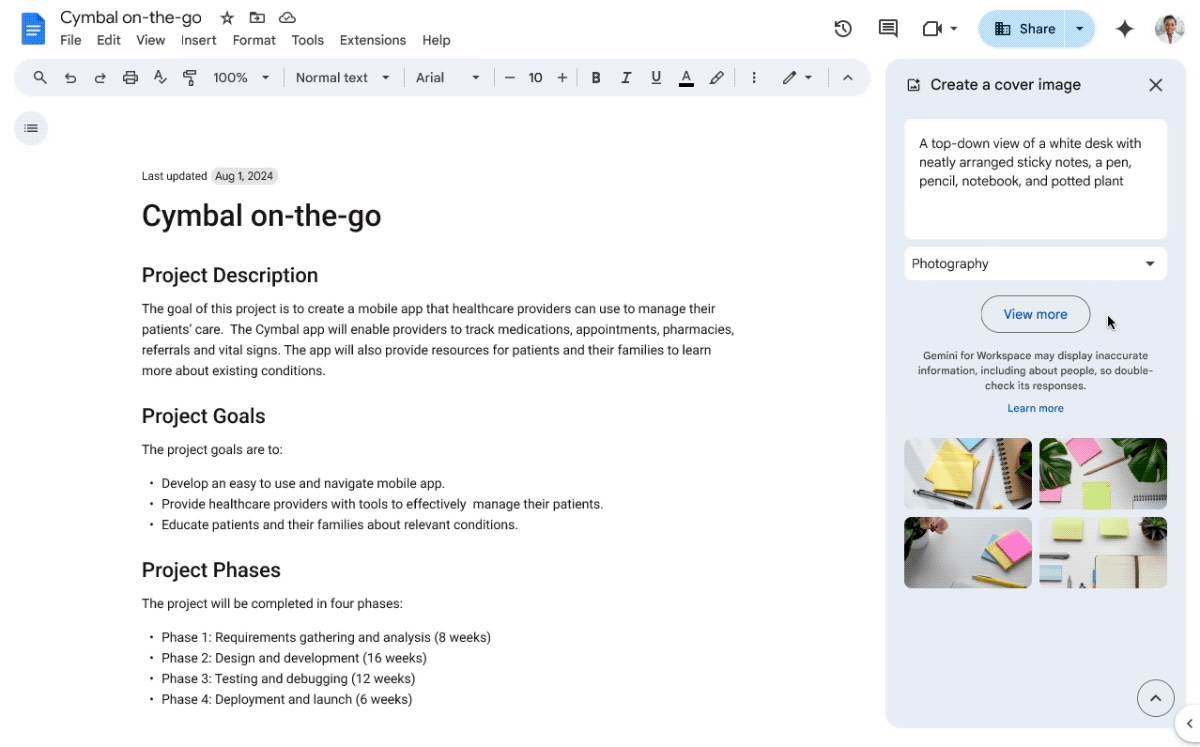Open the Photography style dropdown
Screen dimensions: 1200x747
pos(1035,263)
